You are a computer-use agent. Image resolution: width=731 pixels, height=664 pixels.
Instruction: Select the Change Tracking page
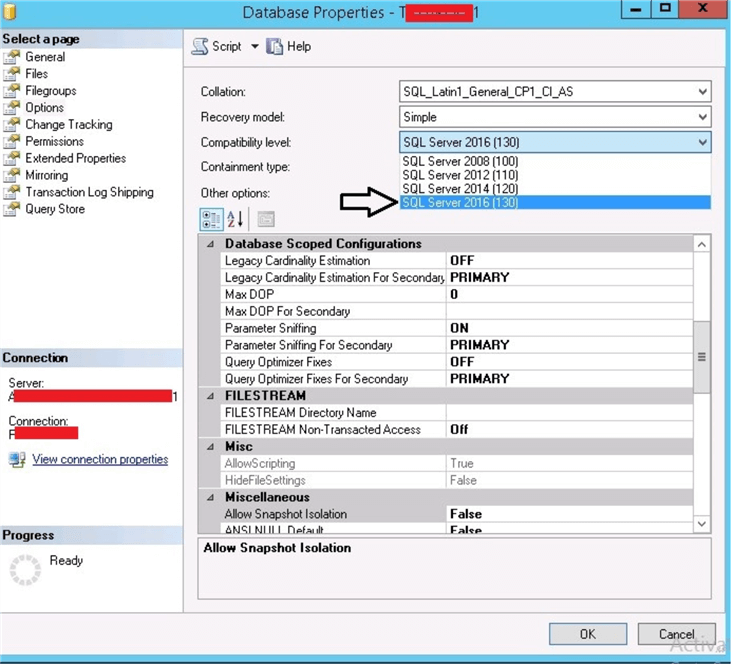click(68, 125)
